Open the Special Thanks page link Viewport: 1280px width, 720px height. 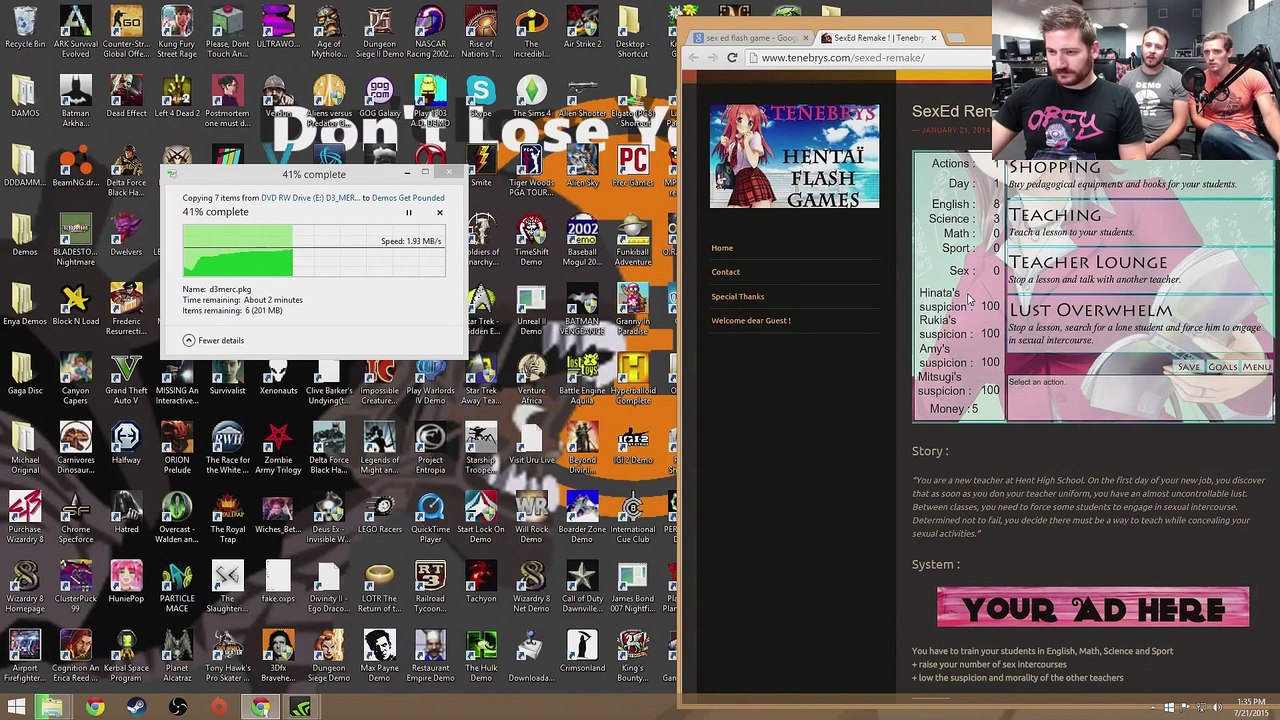coord(738,296)
